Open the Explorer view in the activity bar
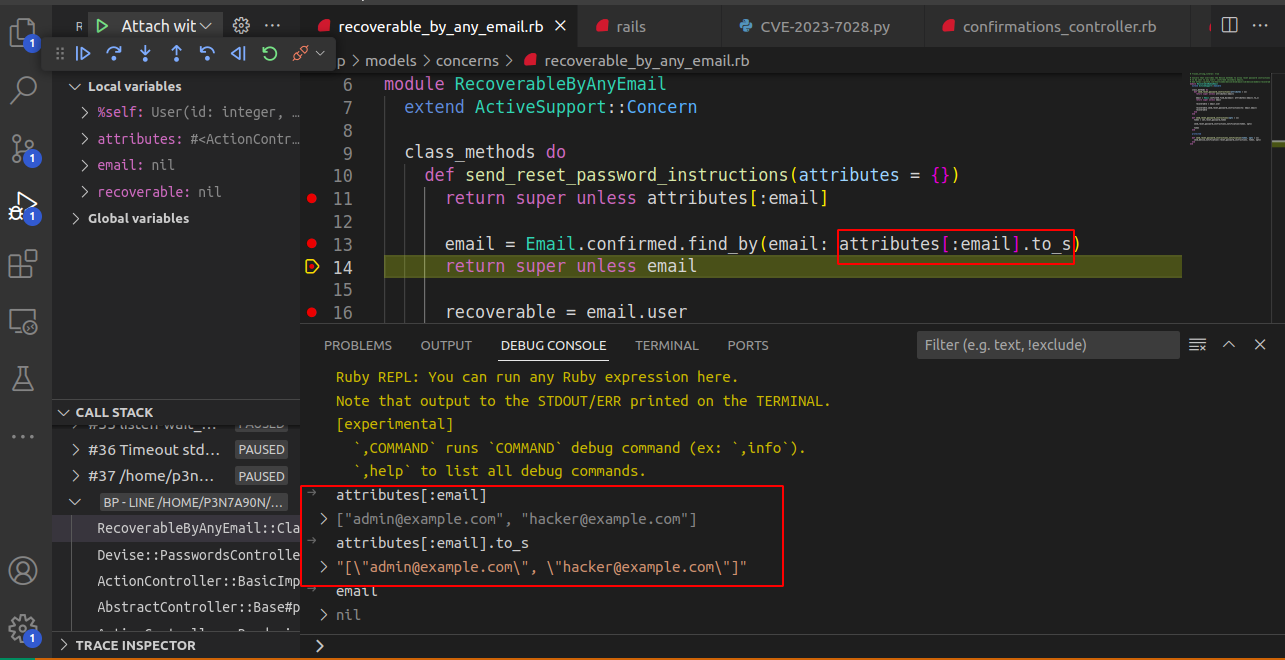This screenshot has width=1285, height=660. pyautogui.click(x=22, y=34)
